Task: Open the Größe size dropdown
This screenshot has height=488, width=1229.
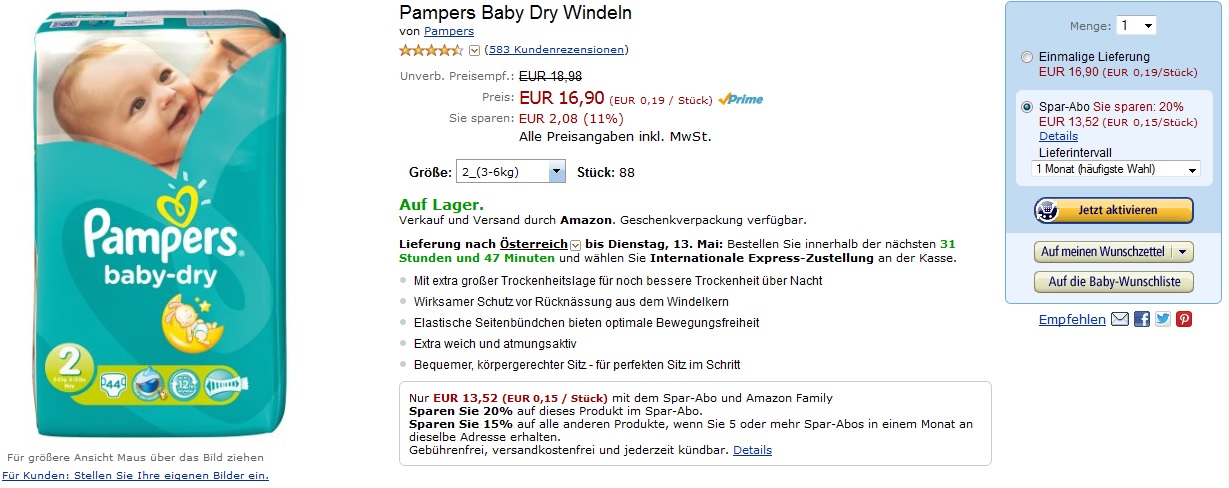Action: tap(511, 171)
